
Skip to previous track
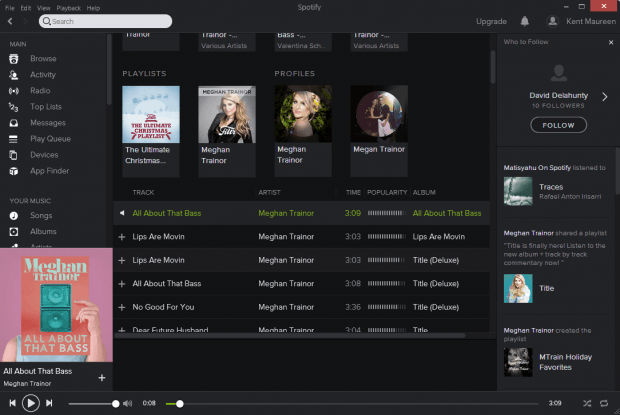coord(13,403)
